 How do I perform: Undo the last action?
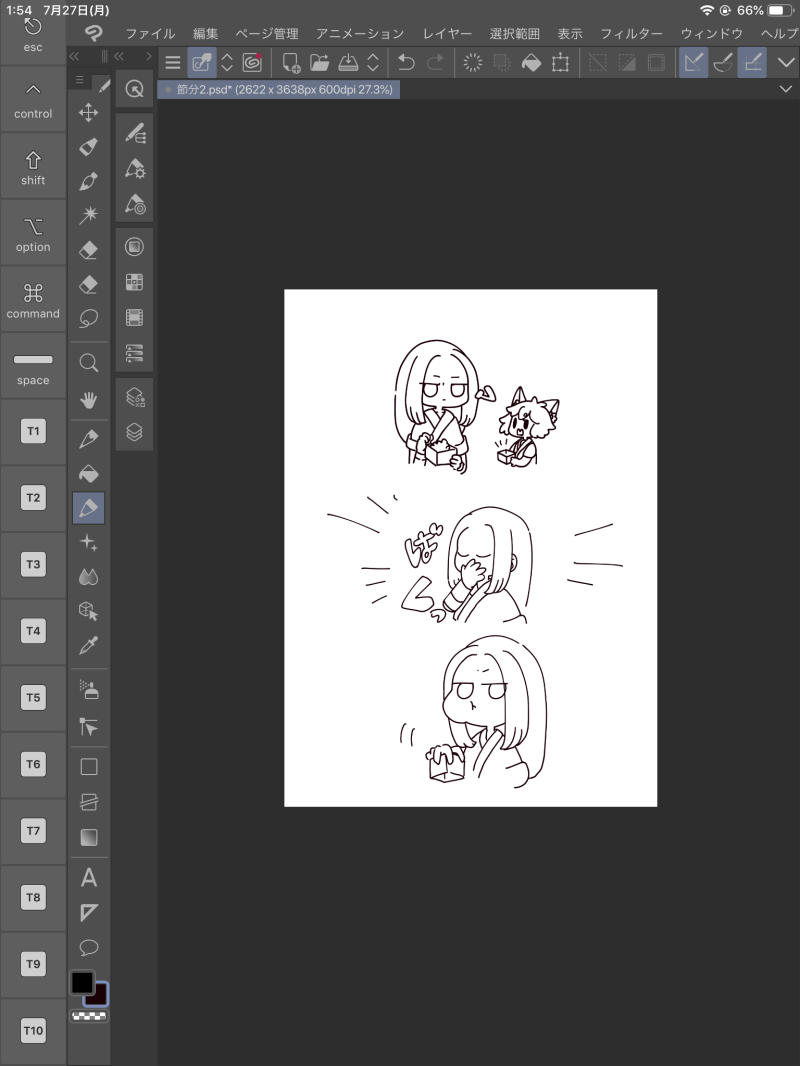click(x=406, y=63)
